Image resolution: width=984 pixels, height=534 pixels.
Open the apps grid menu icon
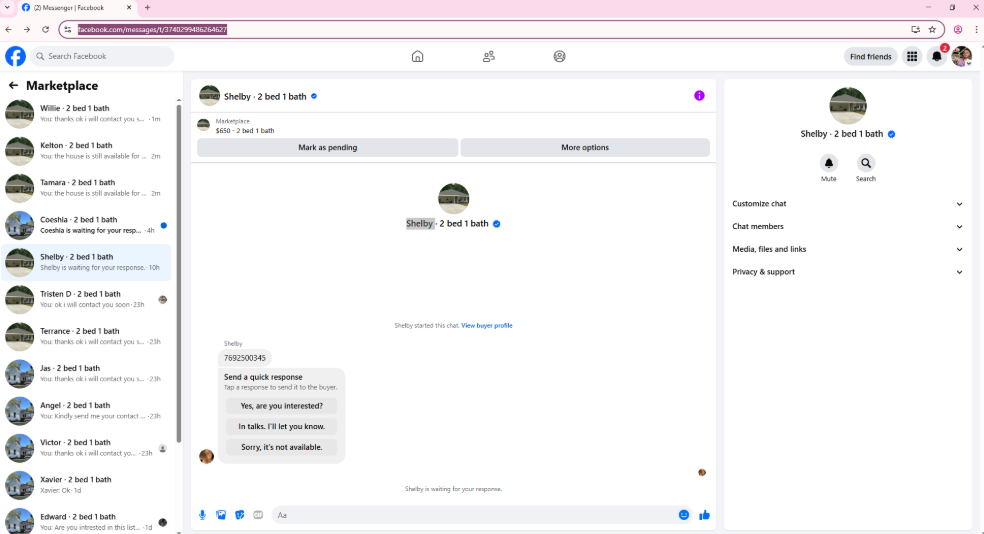[912, 56]
